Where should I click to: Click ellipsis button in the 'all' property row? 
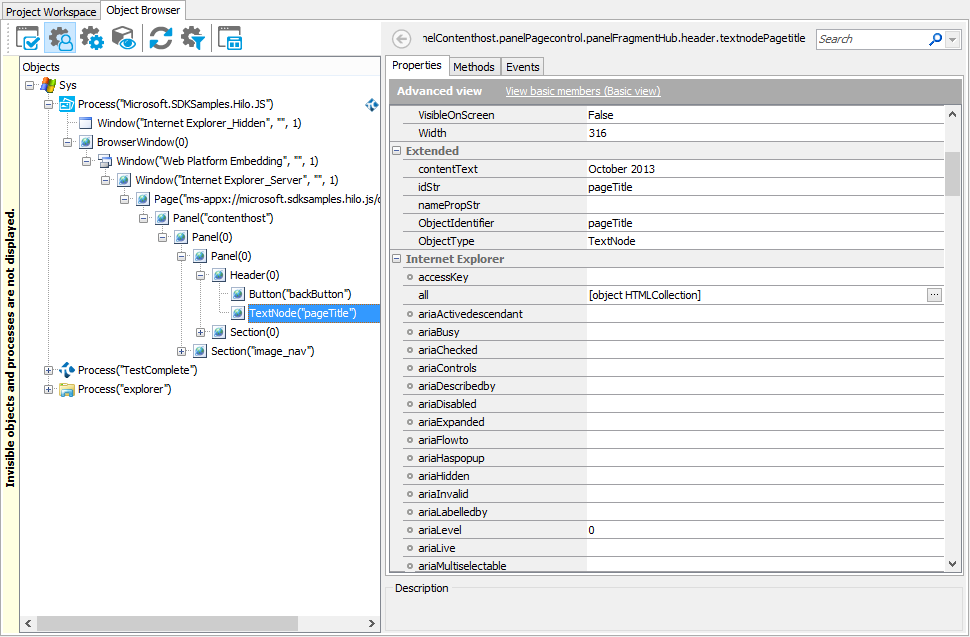pyautogui.click(x=934, y=295)
